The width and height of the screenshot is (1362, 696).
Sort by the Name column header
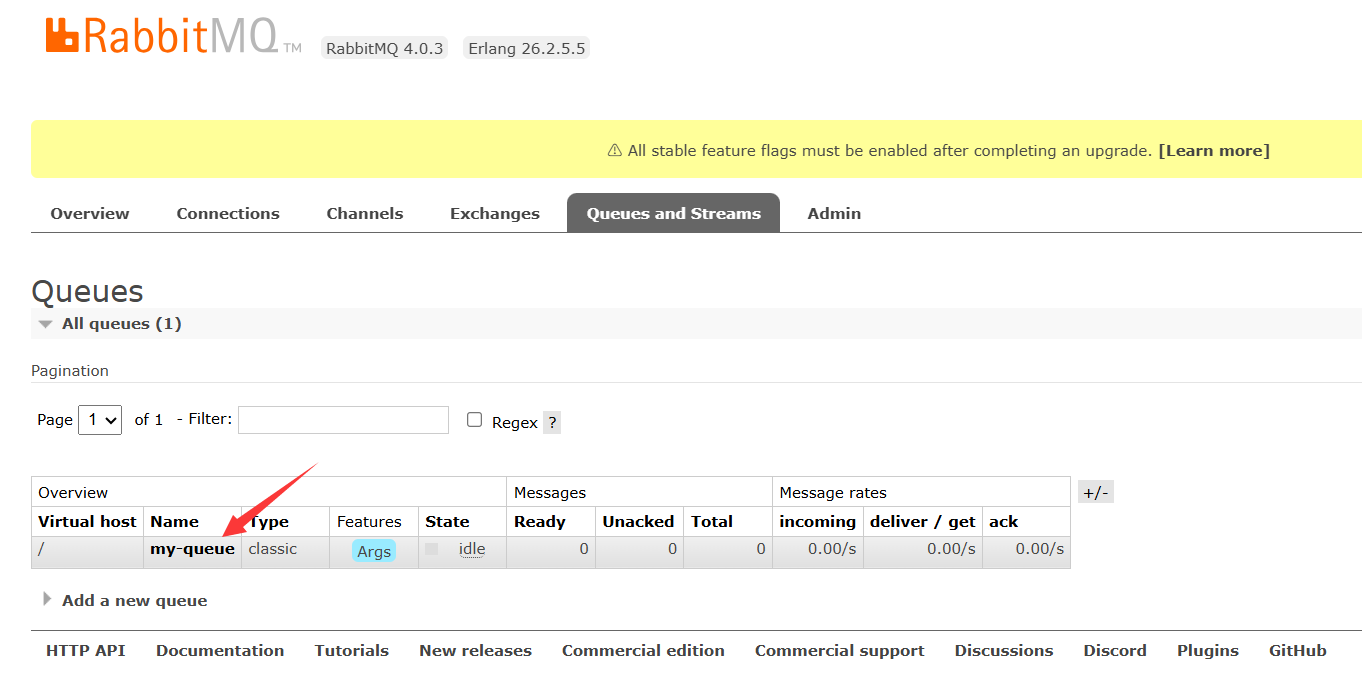pyautogui.click(x=175, y=522)
